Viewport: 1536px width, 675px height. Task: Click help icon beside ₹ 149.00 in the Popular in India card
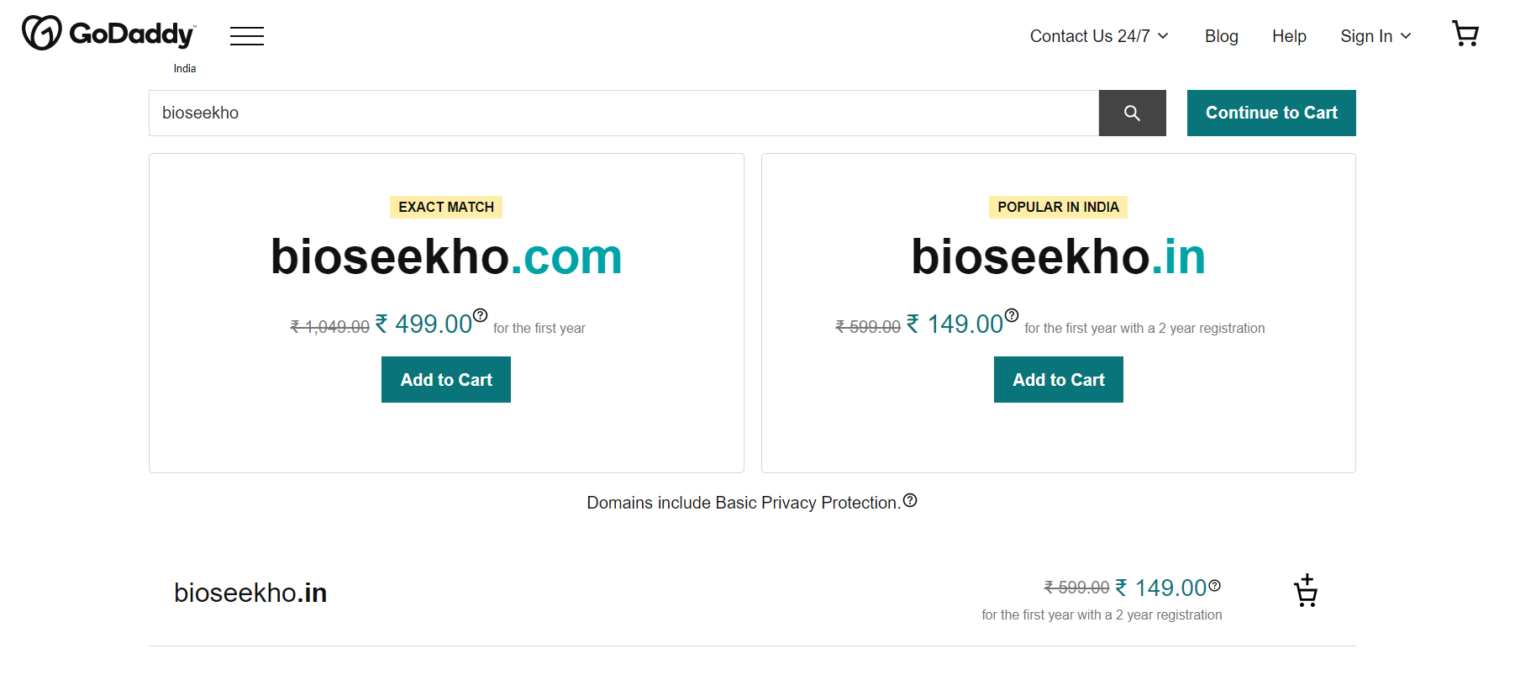coord(1011,316)
